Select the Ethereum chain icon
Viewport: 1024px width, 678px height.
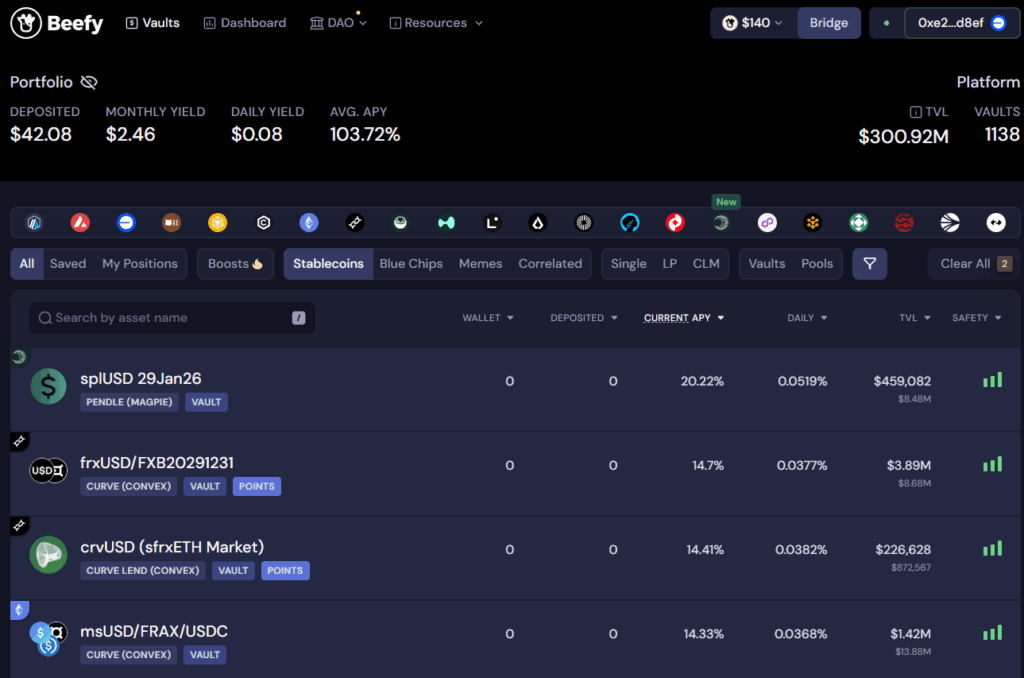coord(309,223)
